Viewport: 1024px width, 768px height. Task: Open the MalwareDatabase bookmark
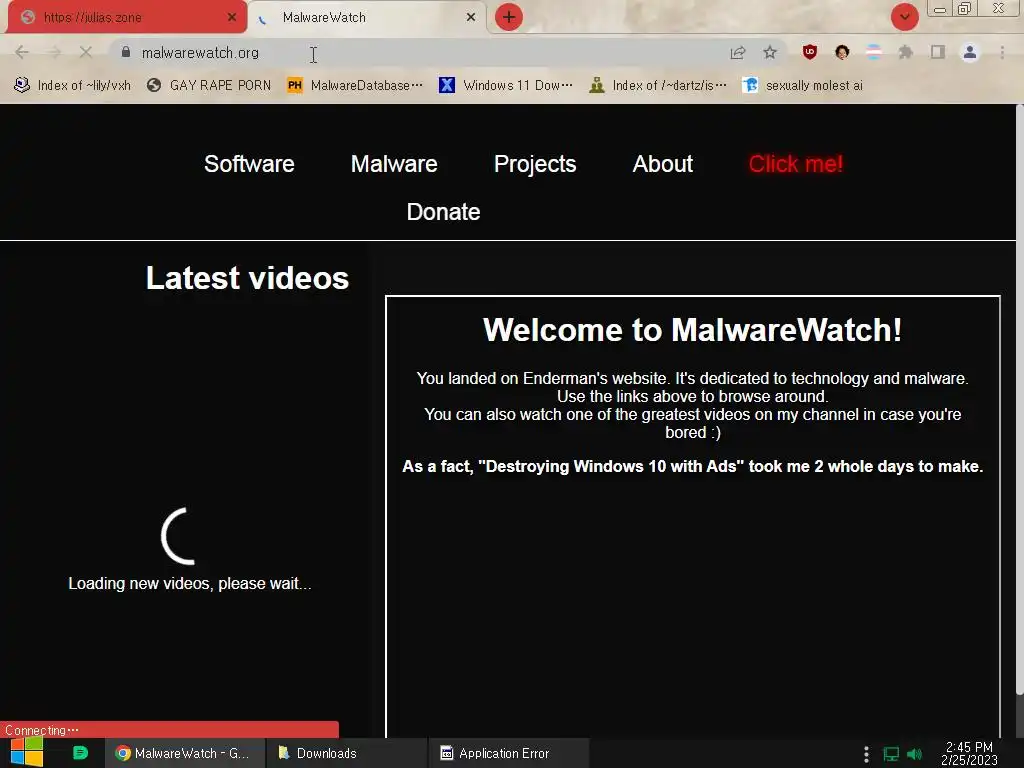click(x=355, y=86)
